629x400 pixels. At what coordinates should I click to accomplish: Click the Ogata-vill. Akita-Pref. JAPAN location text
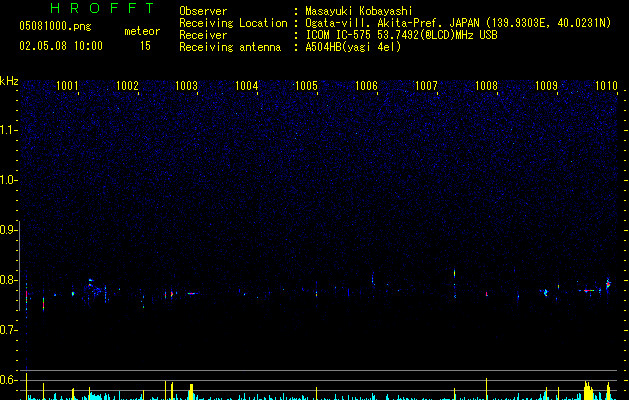pyautogui.click(x=458, y=23)
